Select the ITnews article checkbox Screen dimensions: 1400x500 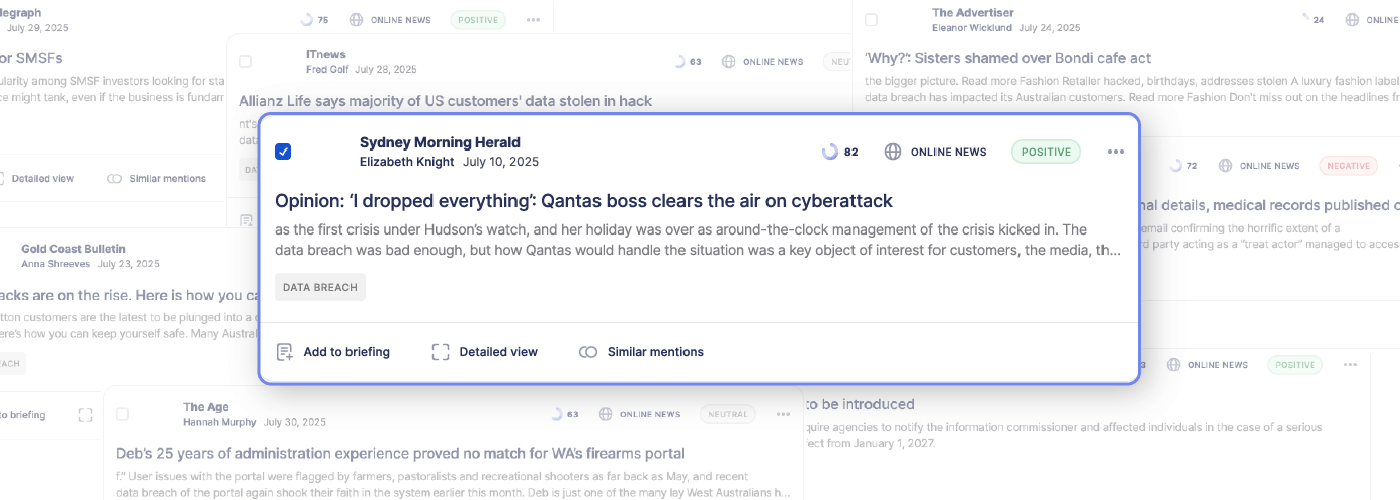[x=246, y=62]
